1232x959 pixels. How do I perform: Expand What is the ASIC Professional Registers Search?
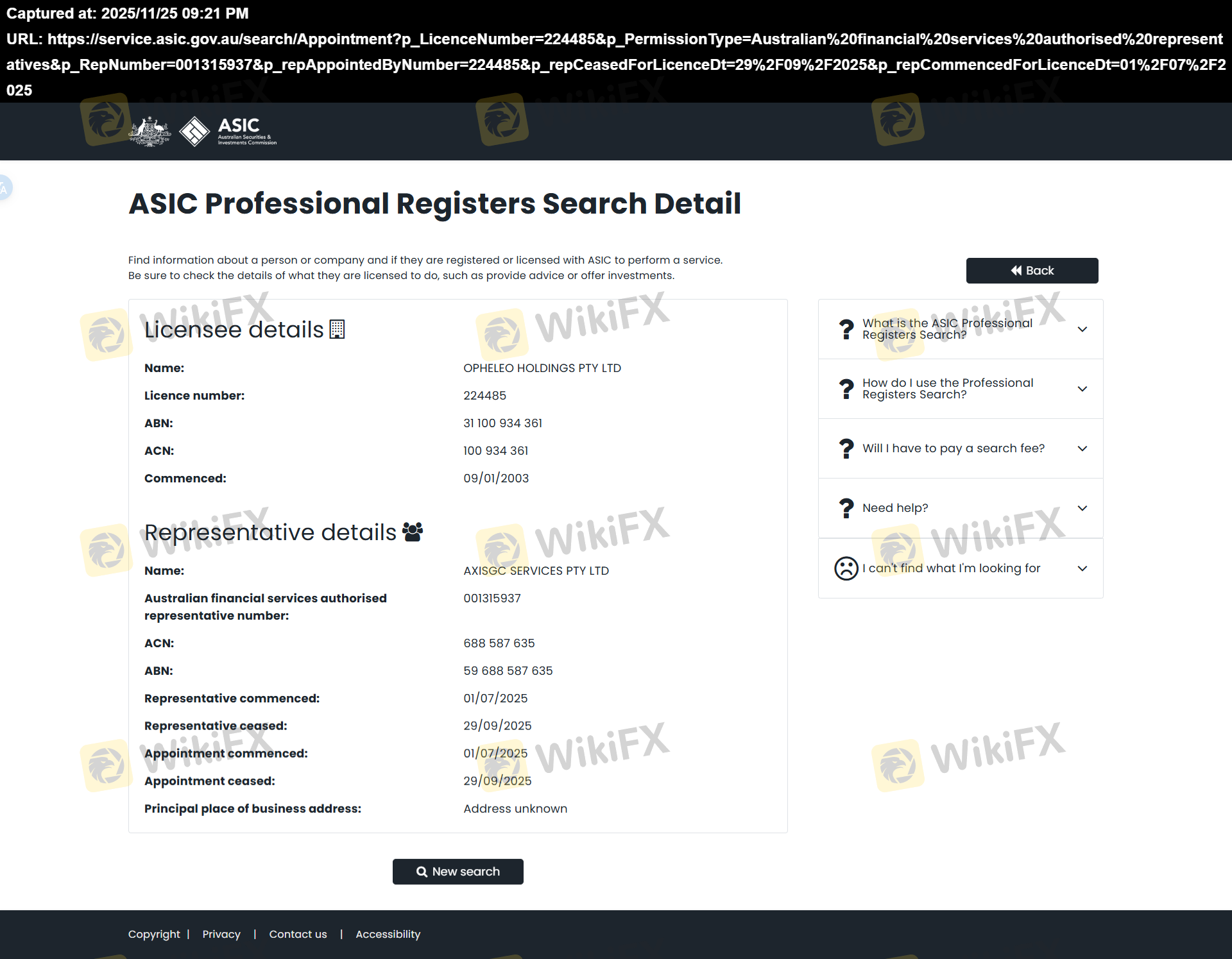pyautogui.click(x=1082, y=329)
